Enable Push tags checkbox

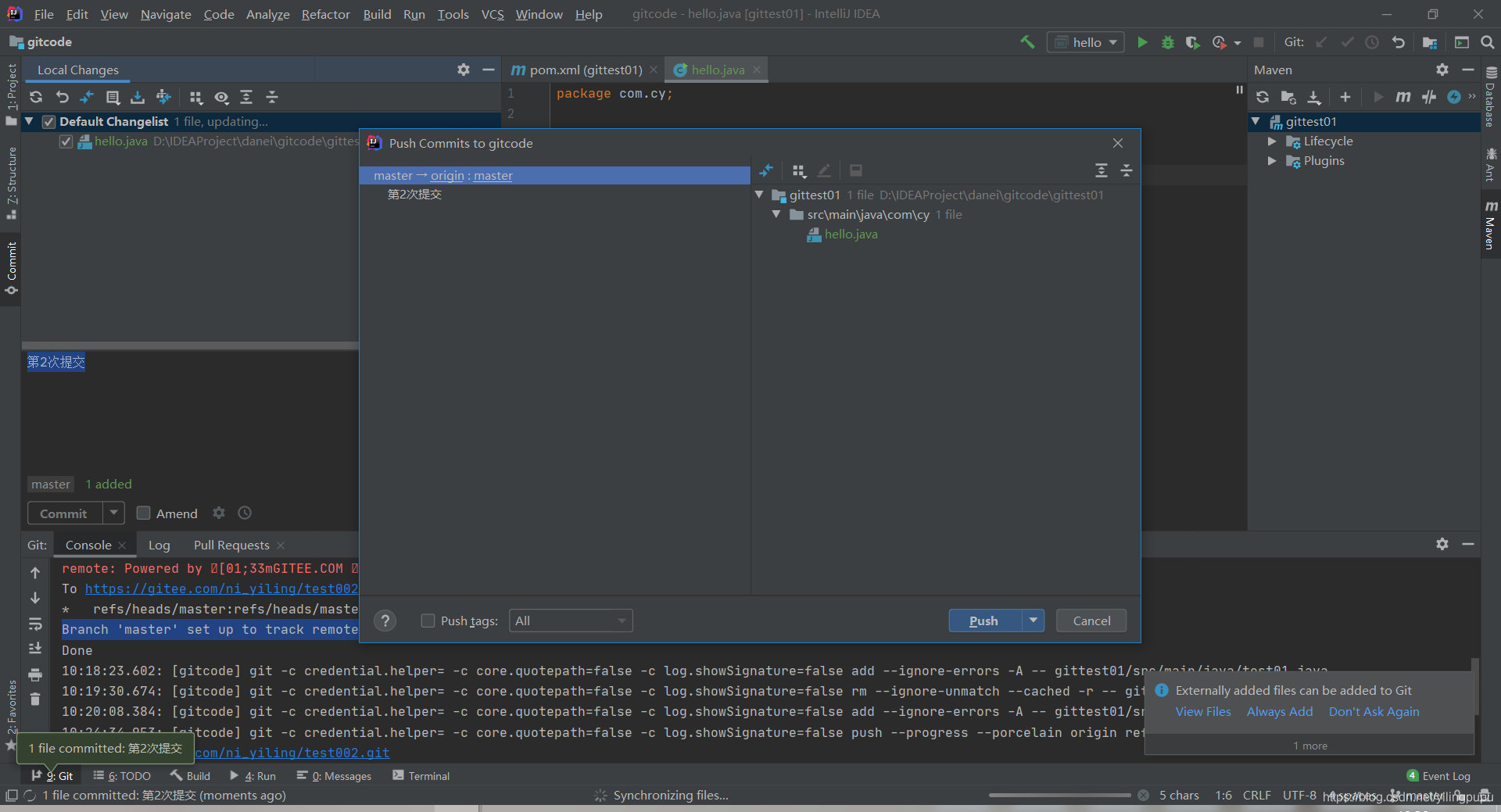tap(428, 621)
